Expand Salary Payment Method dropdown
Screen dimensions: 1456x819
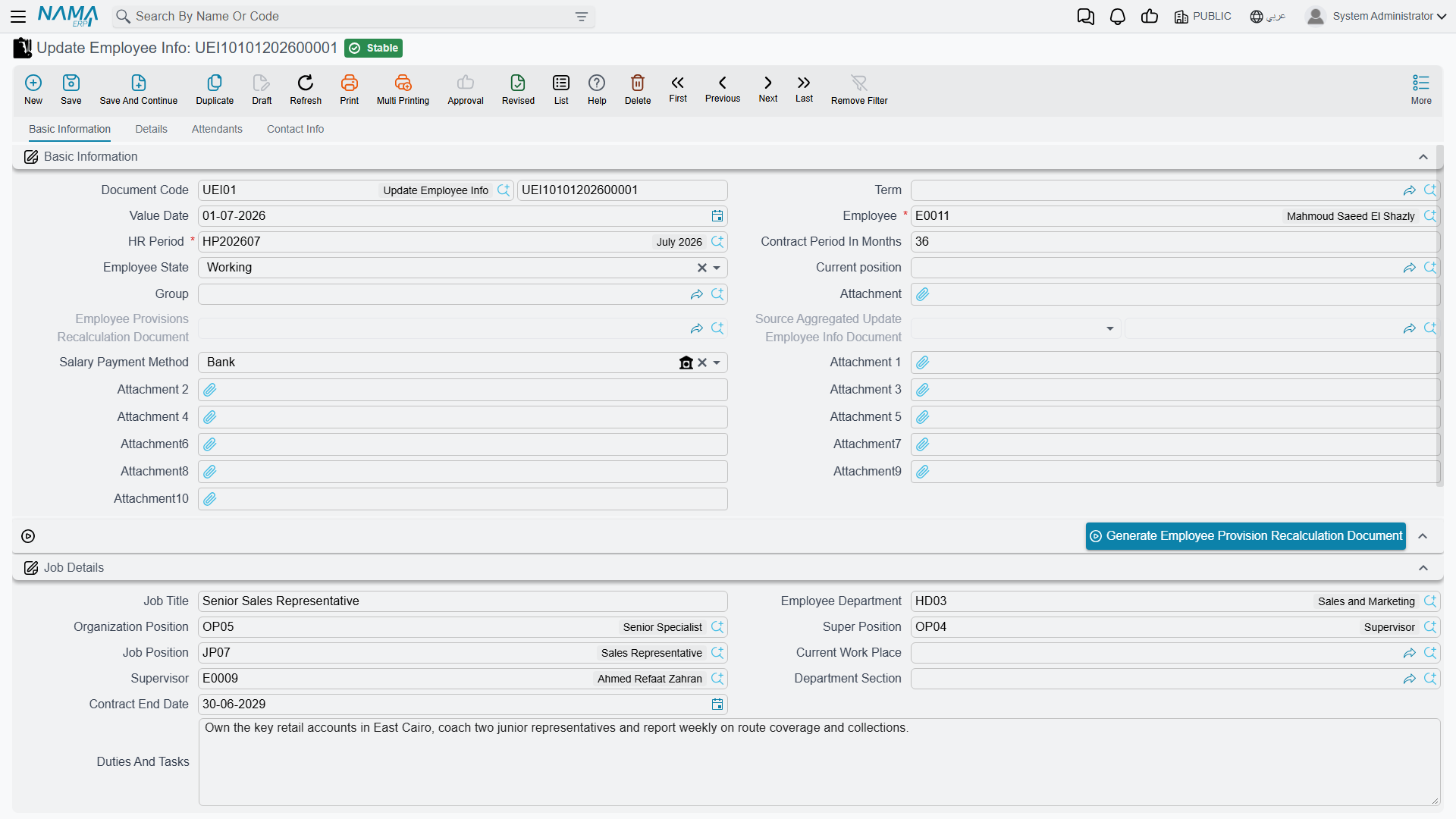click(717, 362)
